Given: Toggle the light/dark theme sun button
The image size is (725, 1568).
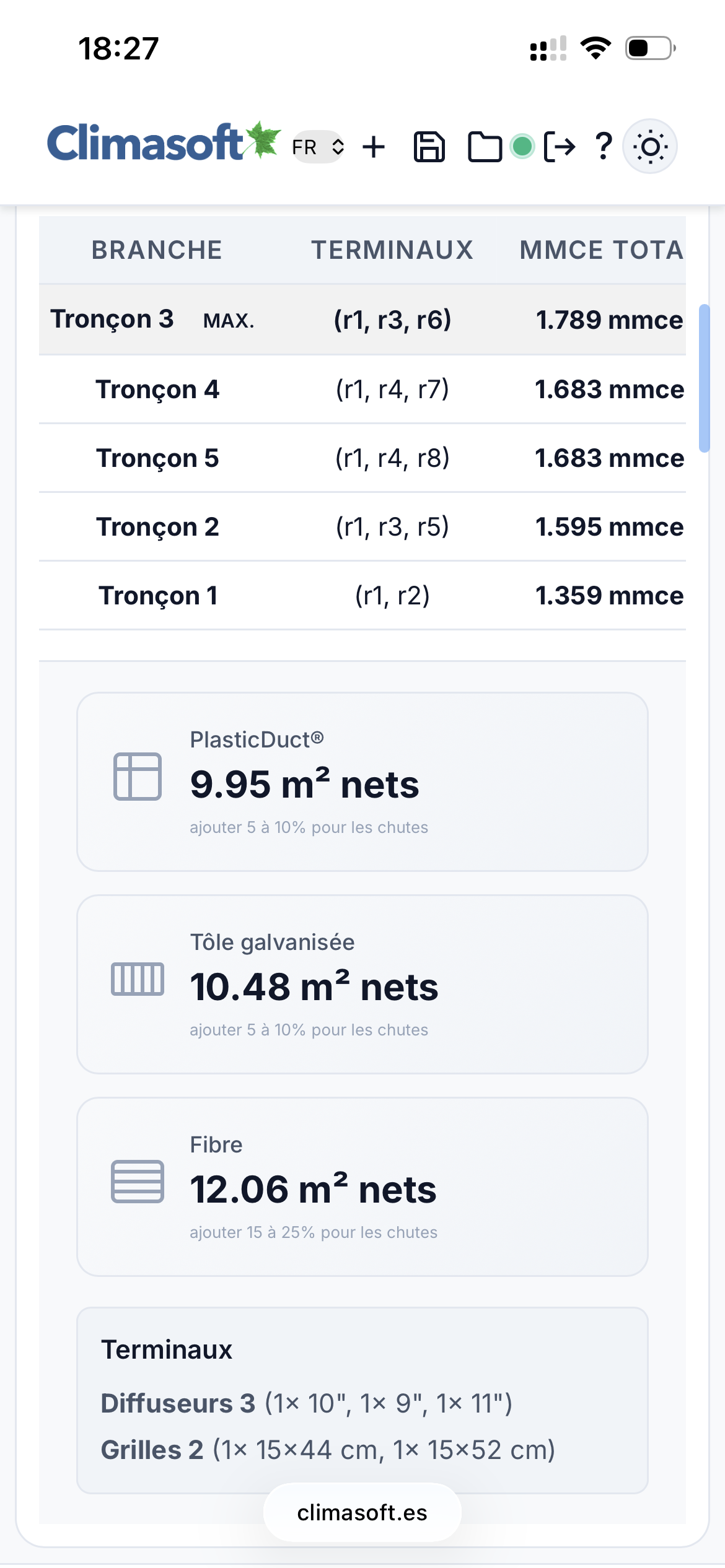Looking at the screenshot, I should point(650,147).
